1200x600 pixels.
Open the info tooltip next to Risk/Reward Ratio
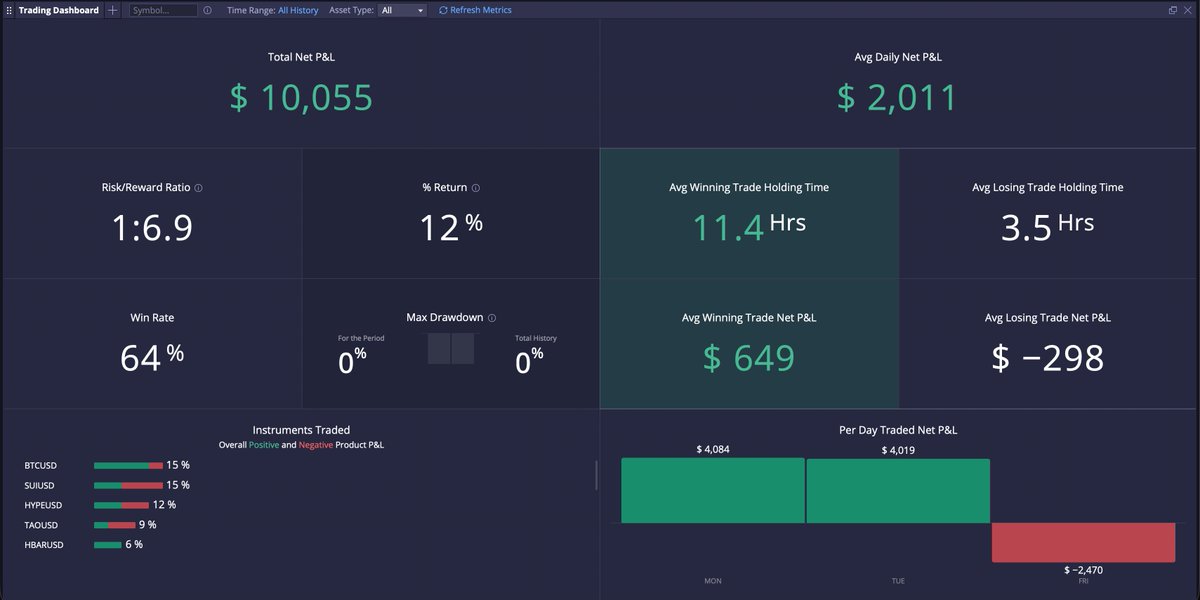coord(196,187)
